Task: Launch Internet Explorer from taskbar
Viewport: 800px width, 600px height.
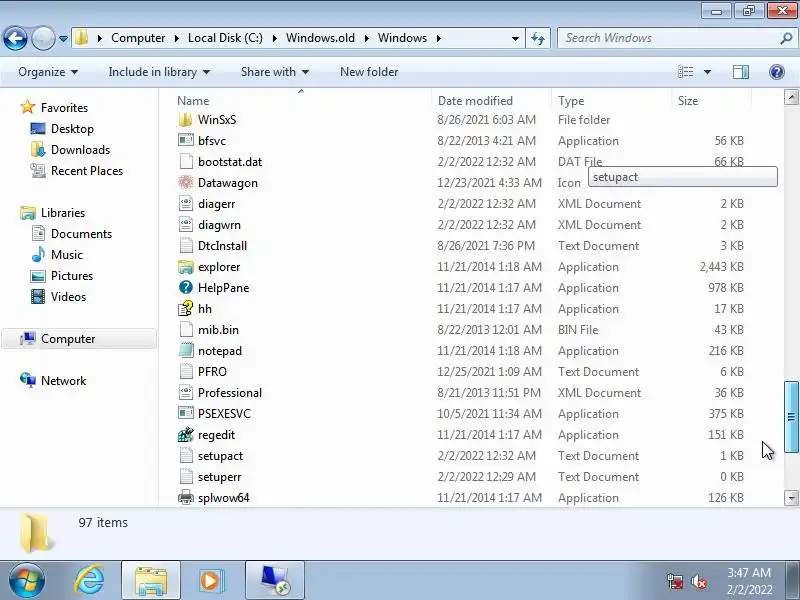Action: point(90,581)
